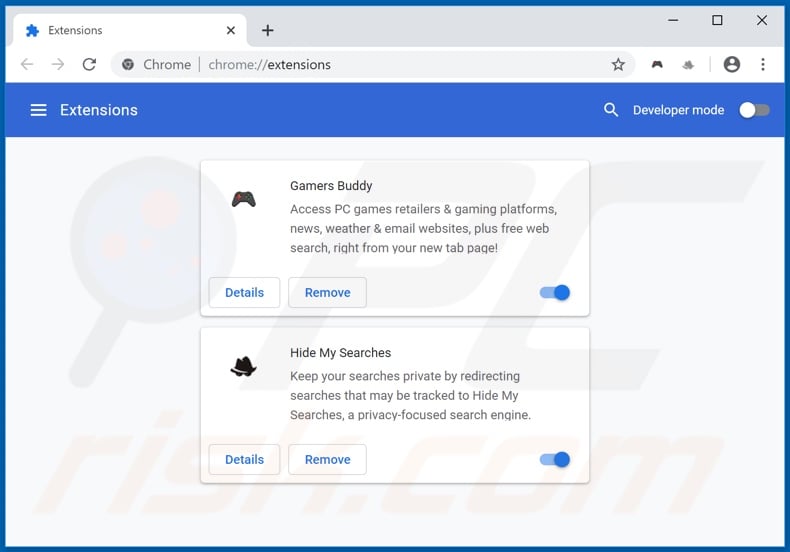Click the Hide My Searches description text
Image resolution: width=790 pixels, height=552 pixels.
click(x=411, y=395)
